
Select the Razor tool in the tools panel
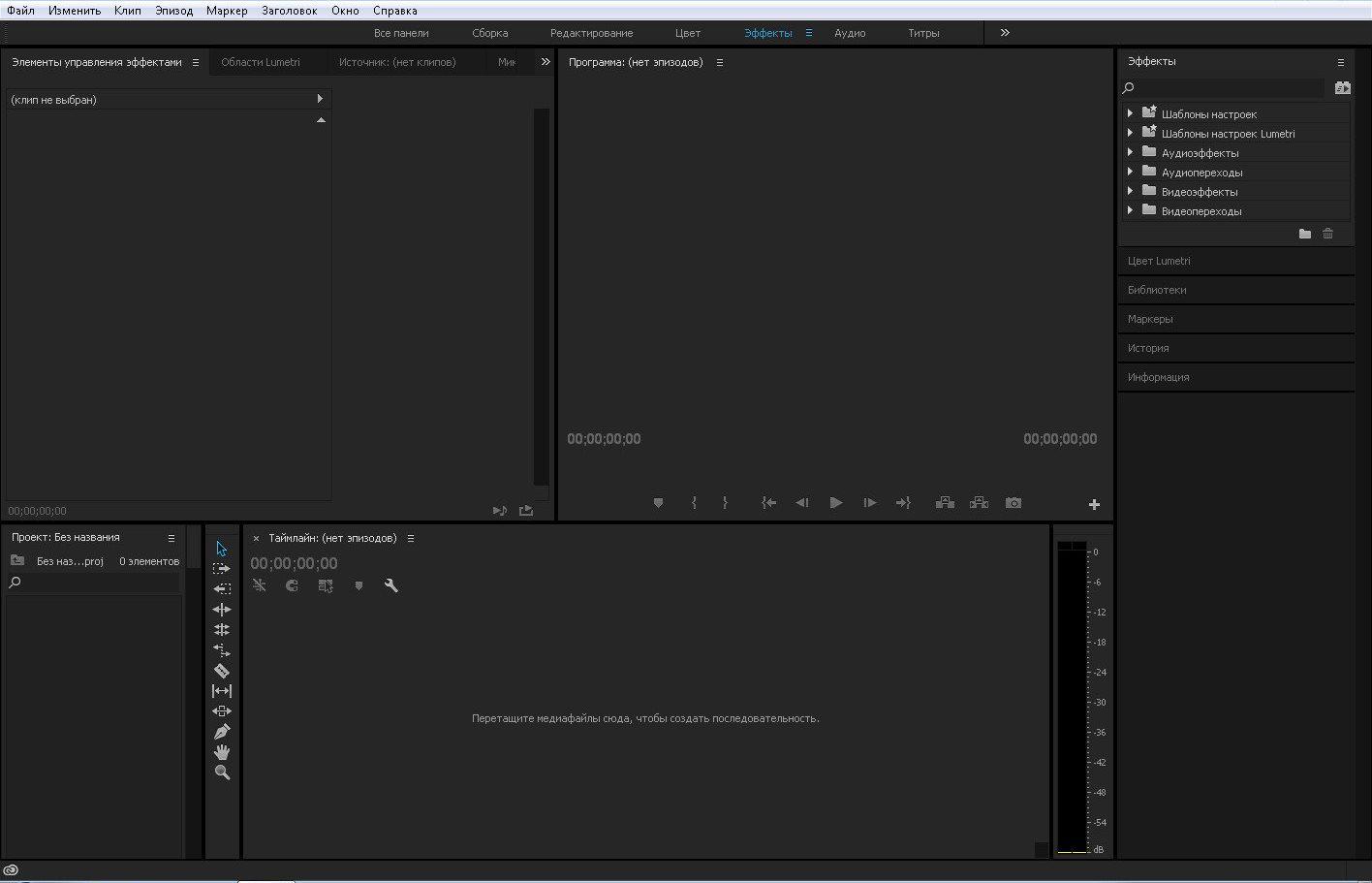pyautogui.click(x=222, y=671)
